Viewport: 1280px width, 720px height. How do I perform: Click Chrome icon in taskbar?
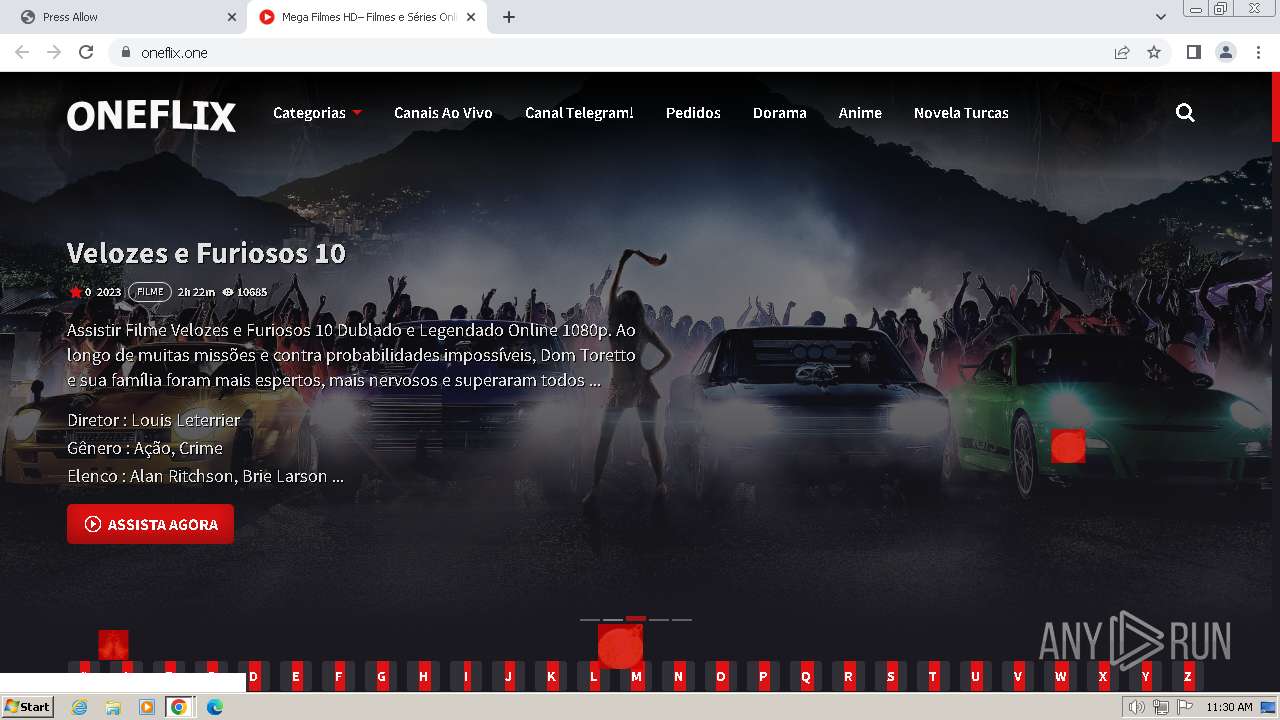pyautogui.click(x=179, y=707)
